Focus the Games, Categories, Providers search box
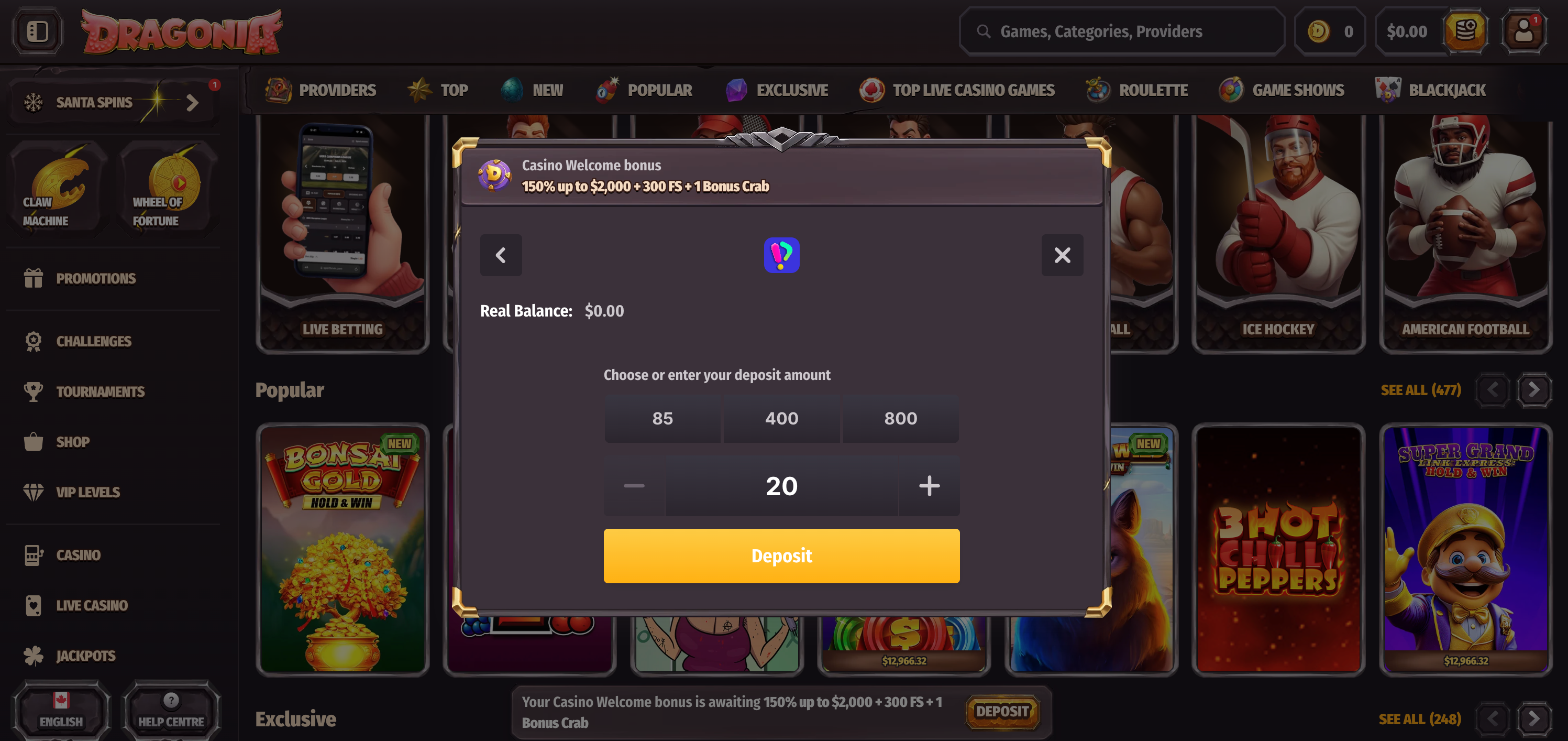The image size is (1568, 741). pos(1122,31)
